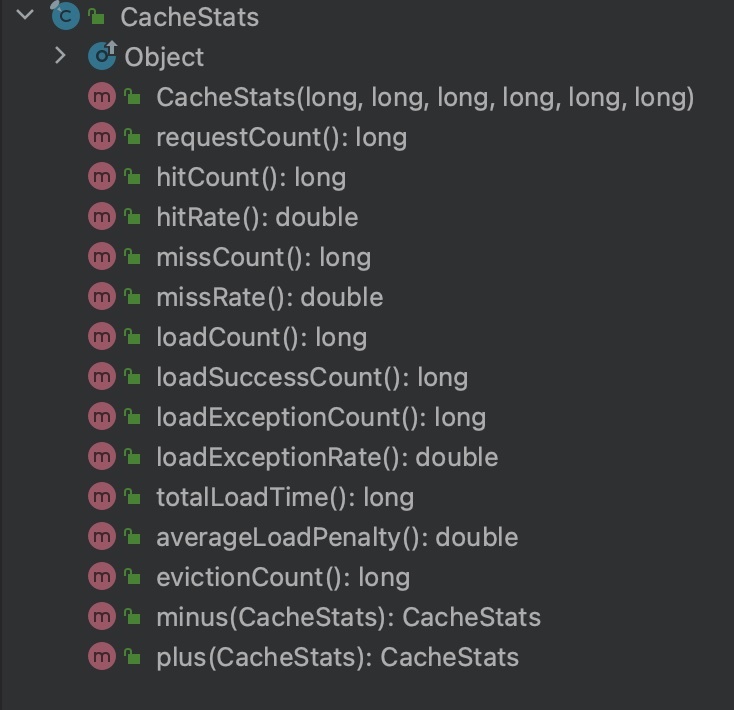Click the method icon beside loadCount()
This screenshot has width=734, height=710.
point(102,337)
